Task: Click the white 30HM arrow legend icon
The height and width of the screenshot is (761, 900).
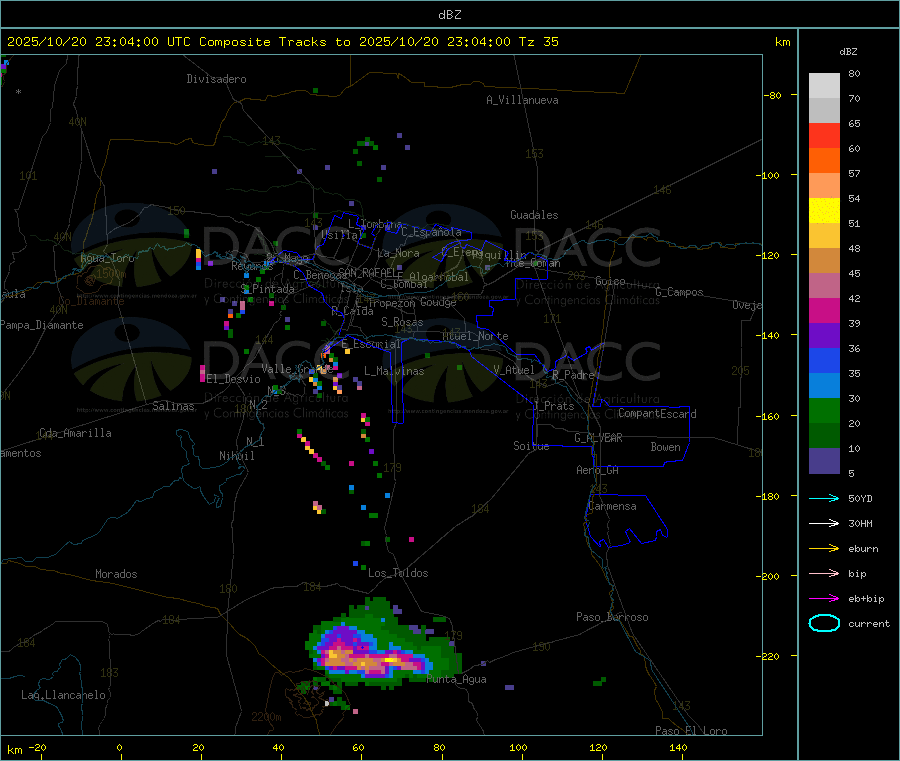Action: click(824, 523)
